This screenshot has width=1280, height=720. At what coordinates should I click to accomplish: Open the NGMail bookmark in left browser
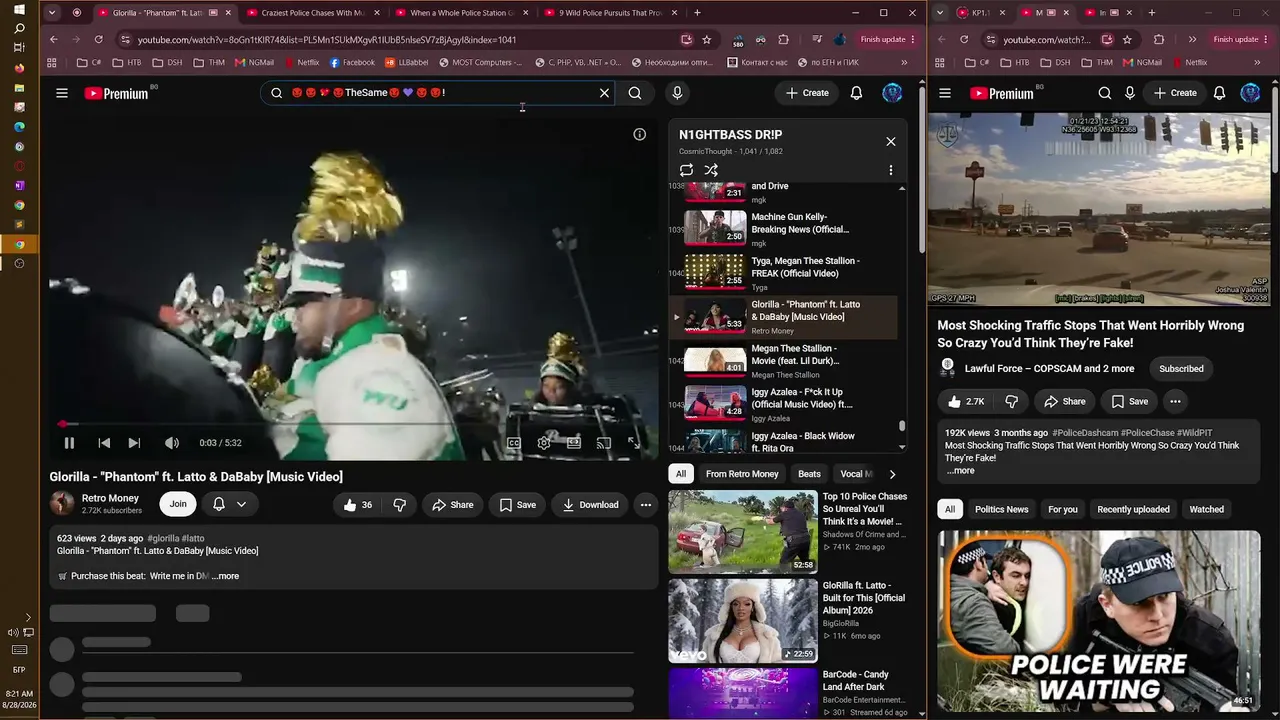pyautogui.click(x=254, y=62)
